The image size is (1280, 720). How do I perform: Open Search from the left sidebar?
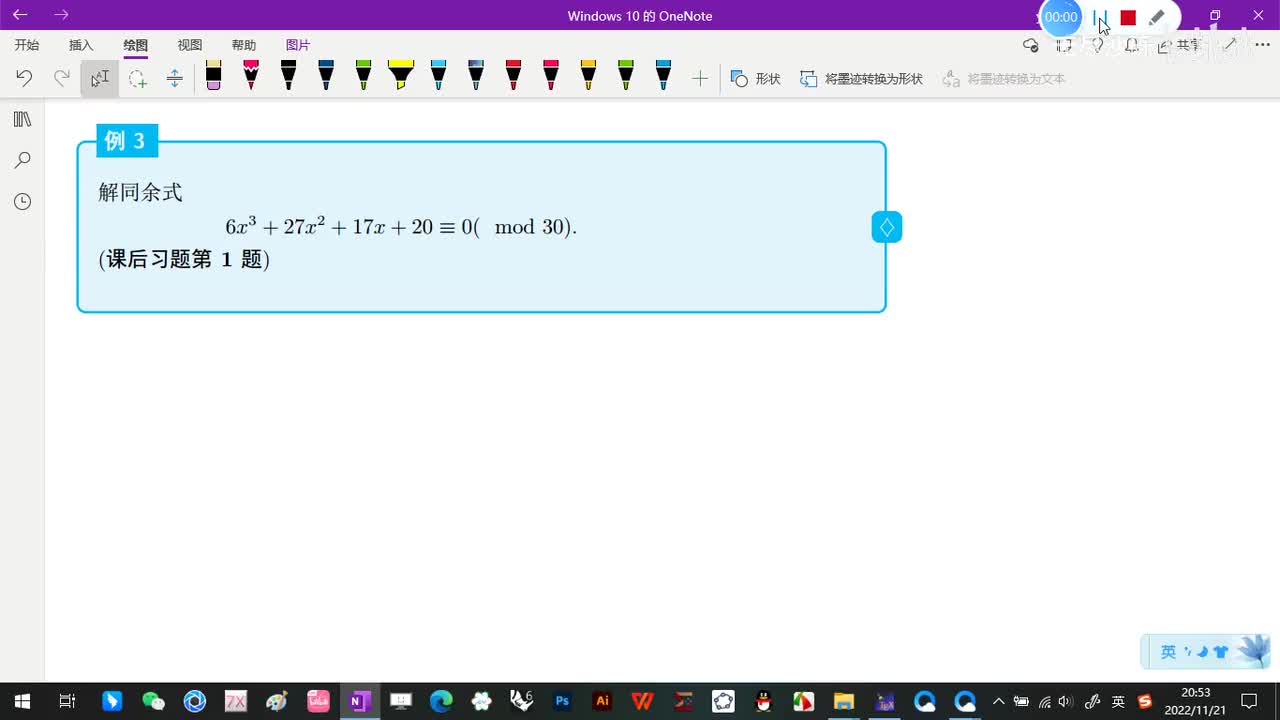click(22, 160)
